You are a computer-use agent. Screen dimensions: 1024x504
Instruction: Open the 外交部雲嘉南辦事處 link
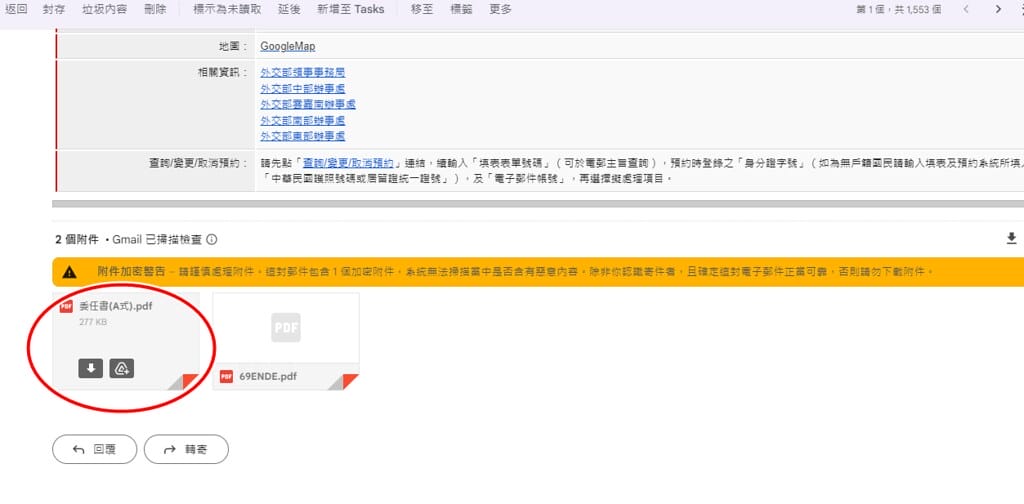pyautogui.click(x=308, y=104)
